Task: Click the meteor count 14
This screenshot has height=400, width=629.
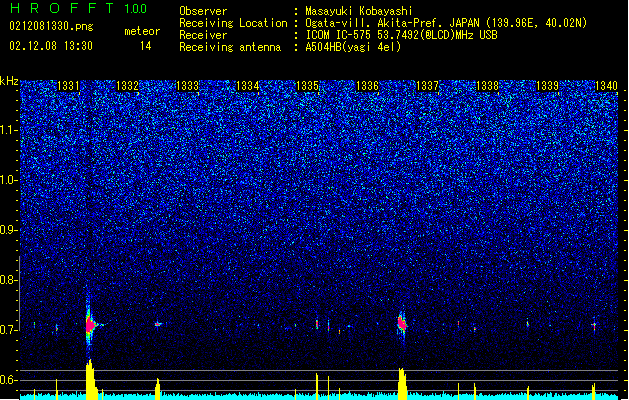Action: point(146,46)
